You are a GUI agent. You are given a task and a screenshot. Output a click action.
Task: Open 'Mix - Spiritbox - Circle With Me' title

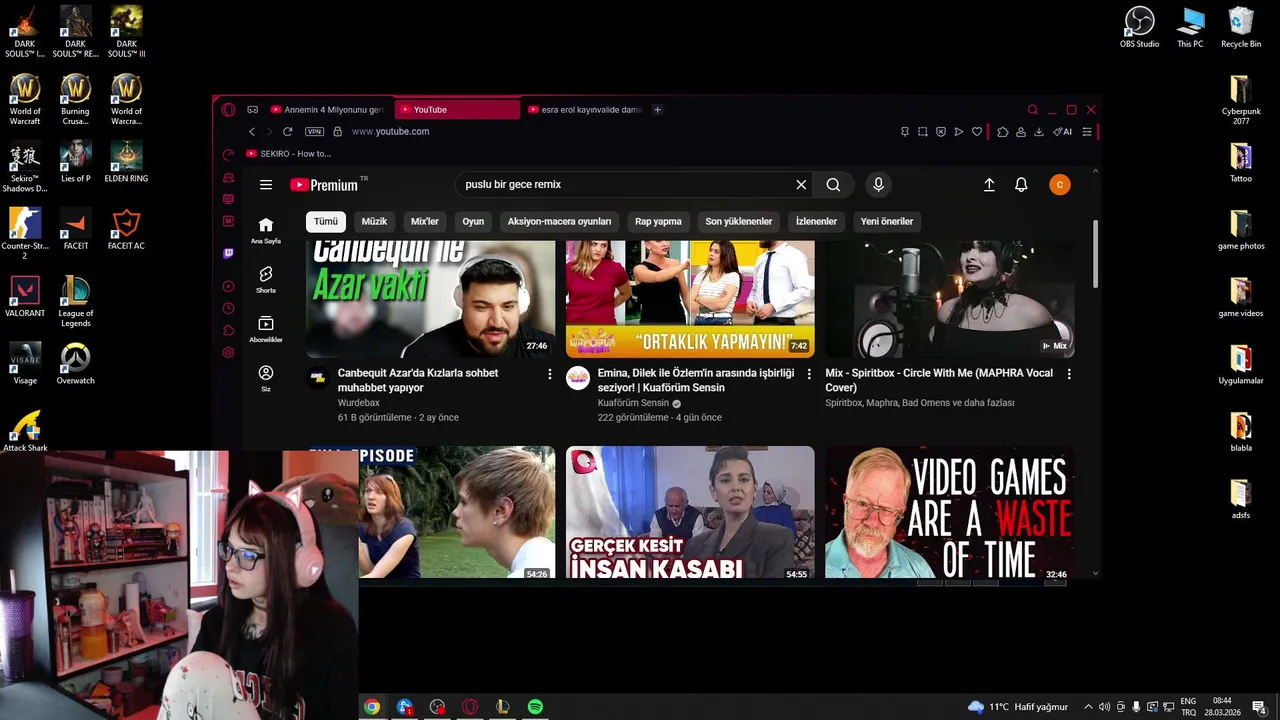tap(939, 380)
